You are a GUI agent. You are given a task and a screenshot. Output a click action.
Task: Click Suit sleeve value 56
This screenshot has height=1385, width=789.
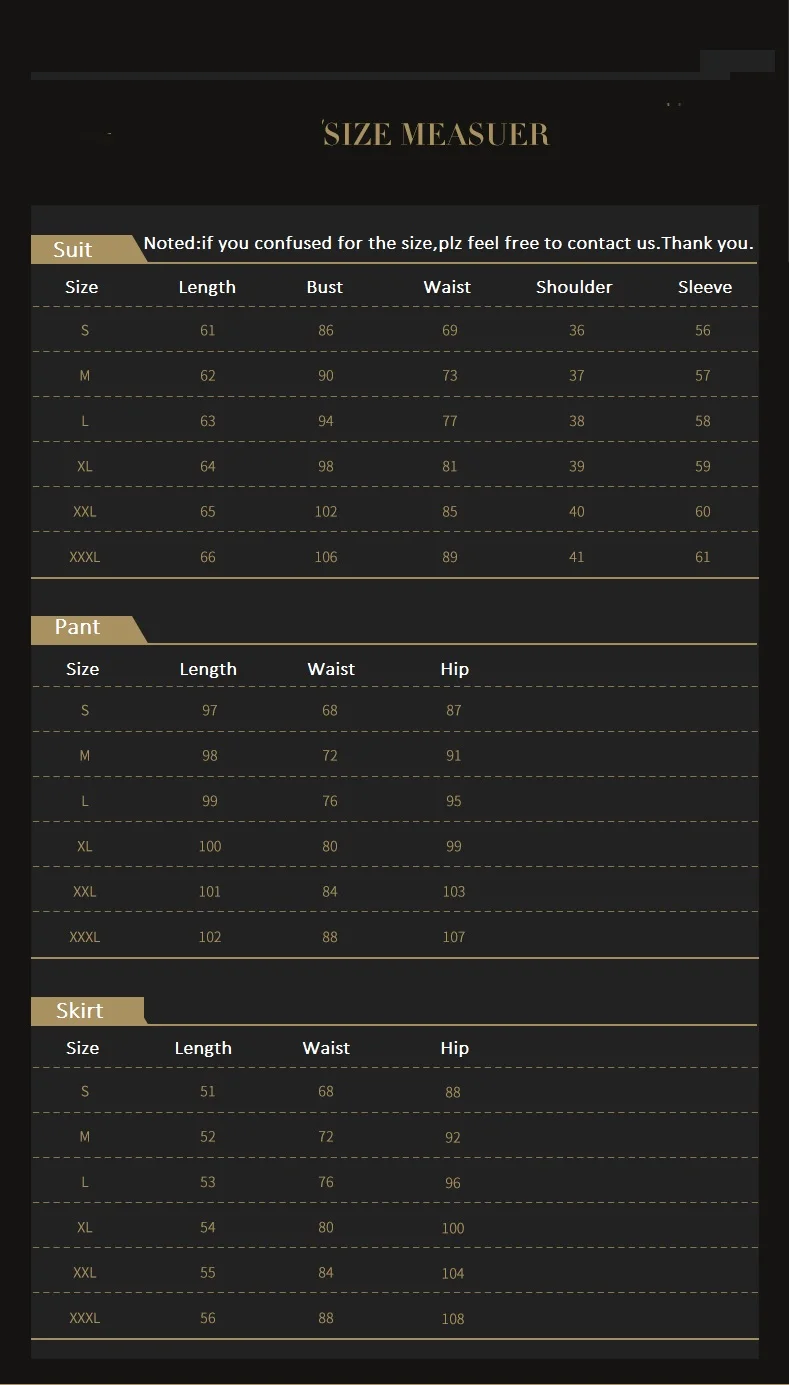703,330
